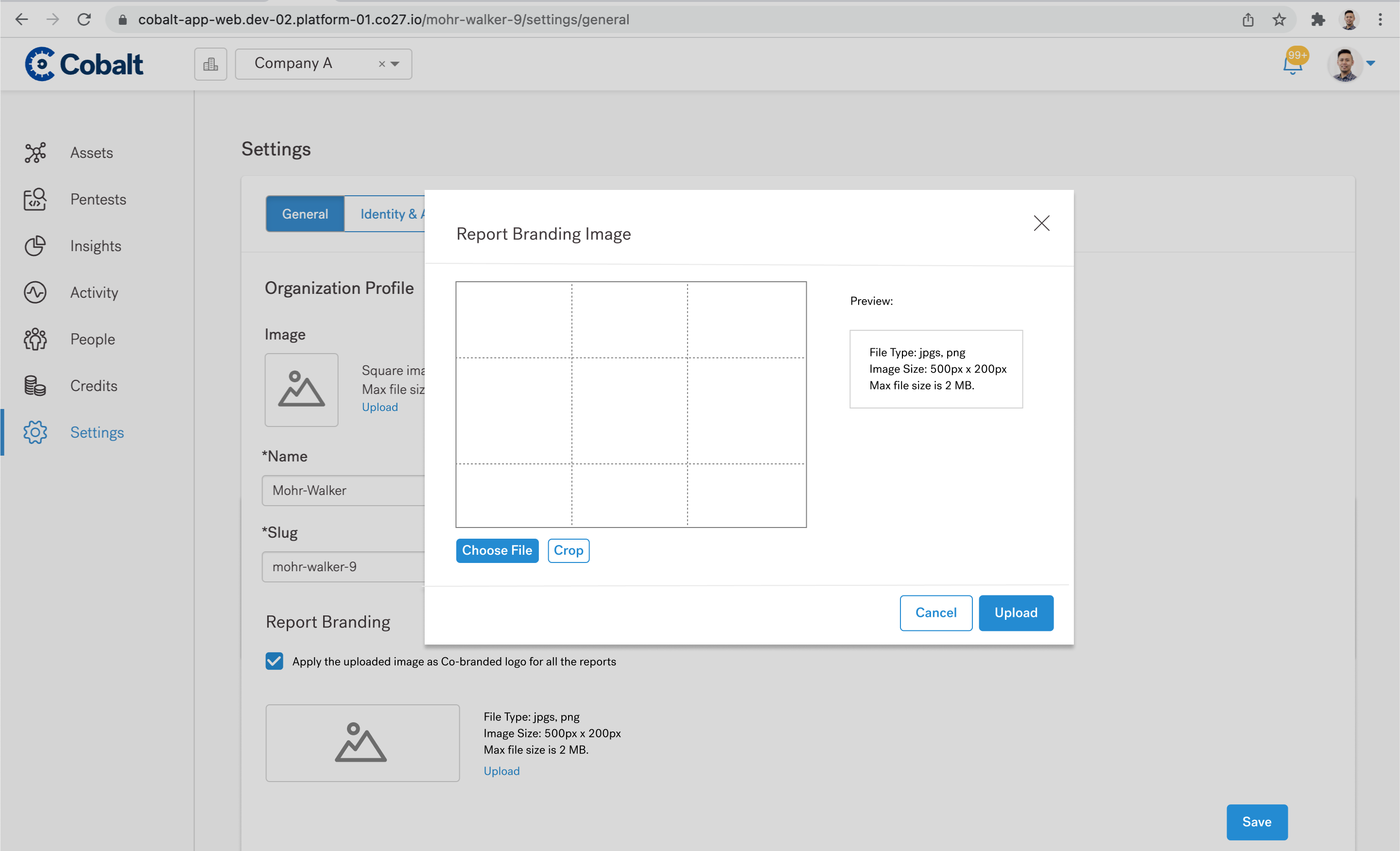The image size is (1400, 851).
Task: Clear the Company A selection
Action: click(382, 64)
